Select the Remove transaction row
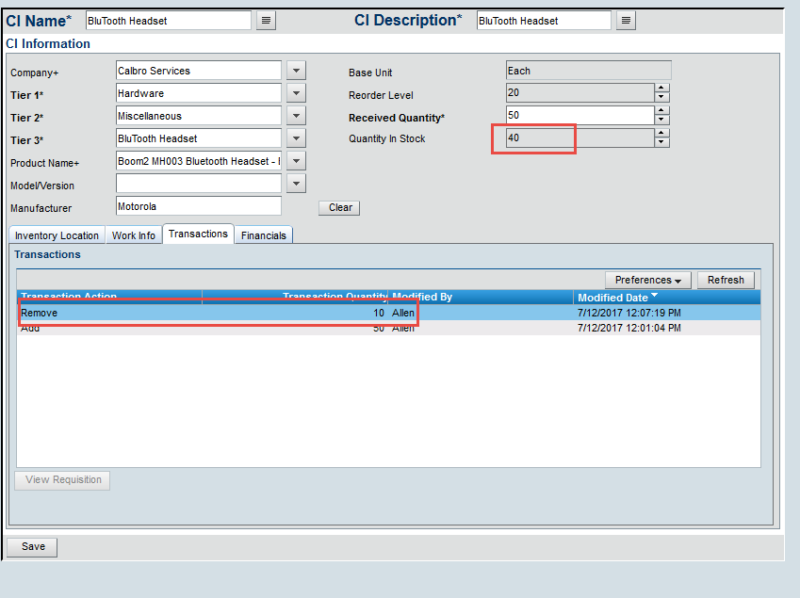Screen dimensions: 800x598 pyautogui.click(x=200, y=313)
